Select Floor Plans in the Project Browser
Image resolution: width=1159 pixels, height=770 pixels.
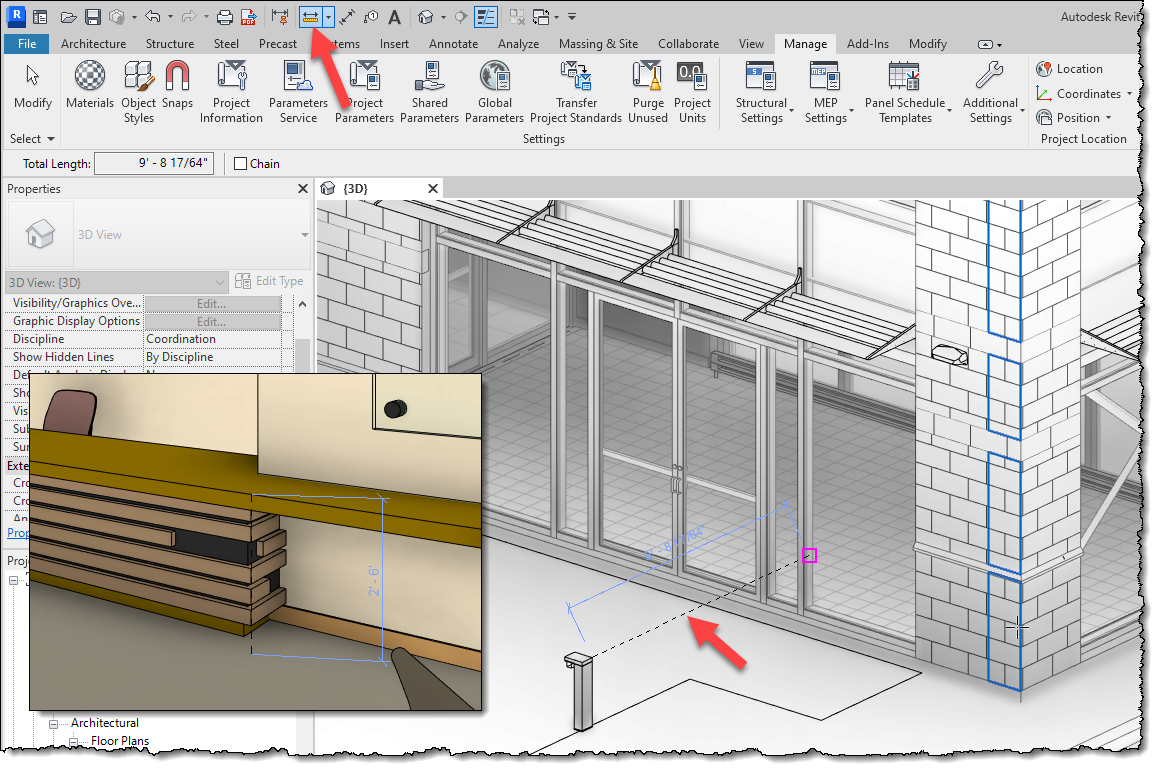click(120, 741)
